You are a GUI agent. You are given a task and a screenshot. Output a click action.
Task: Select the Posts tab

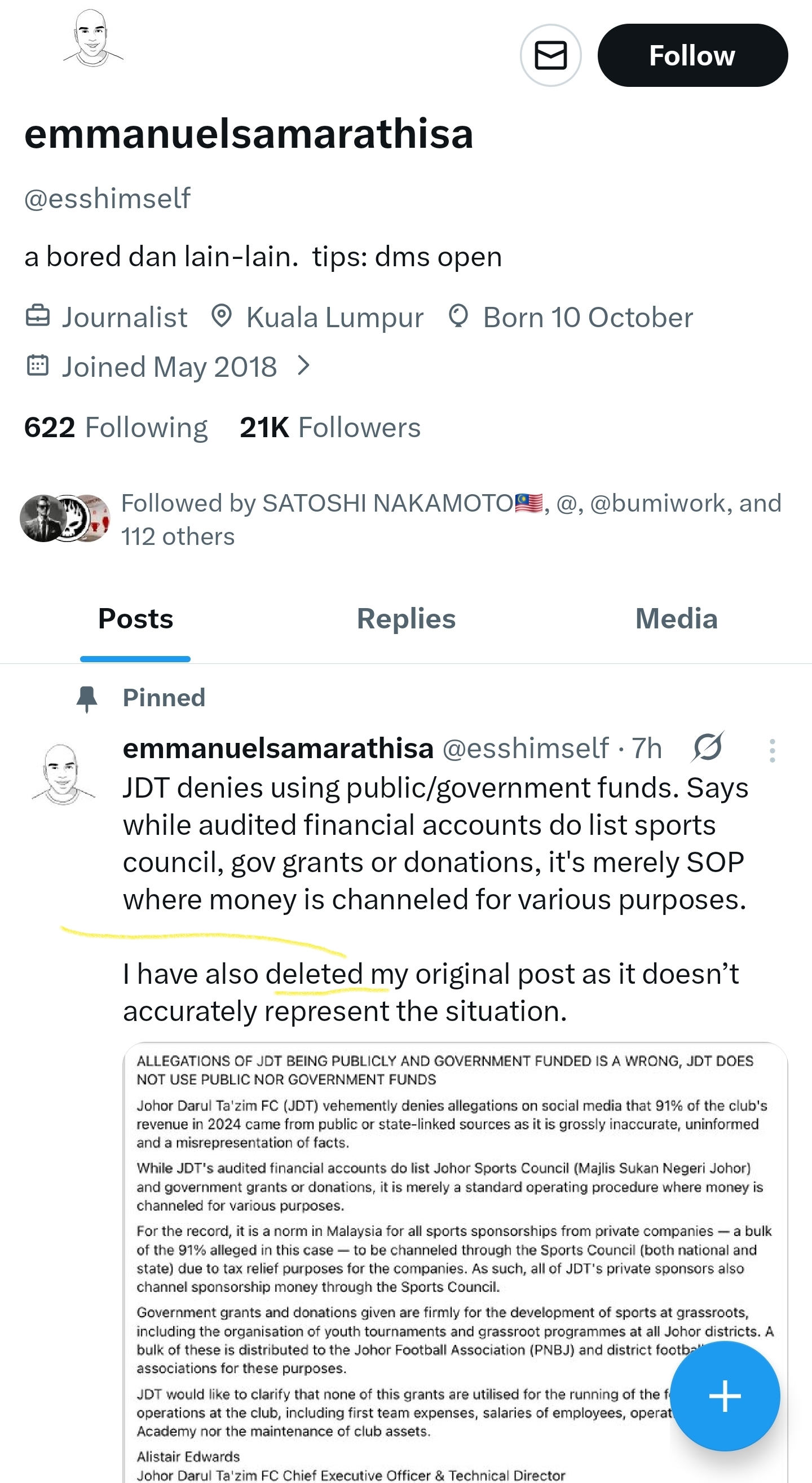coord(135,619)
